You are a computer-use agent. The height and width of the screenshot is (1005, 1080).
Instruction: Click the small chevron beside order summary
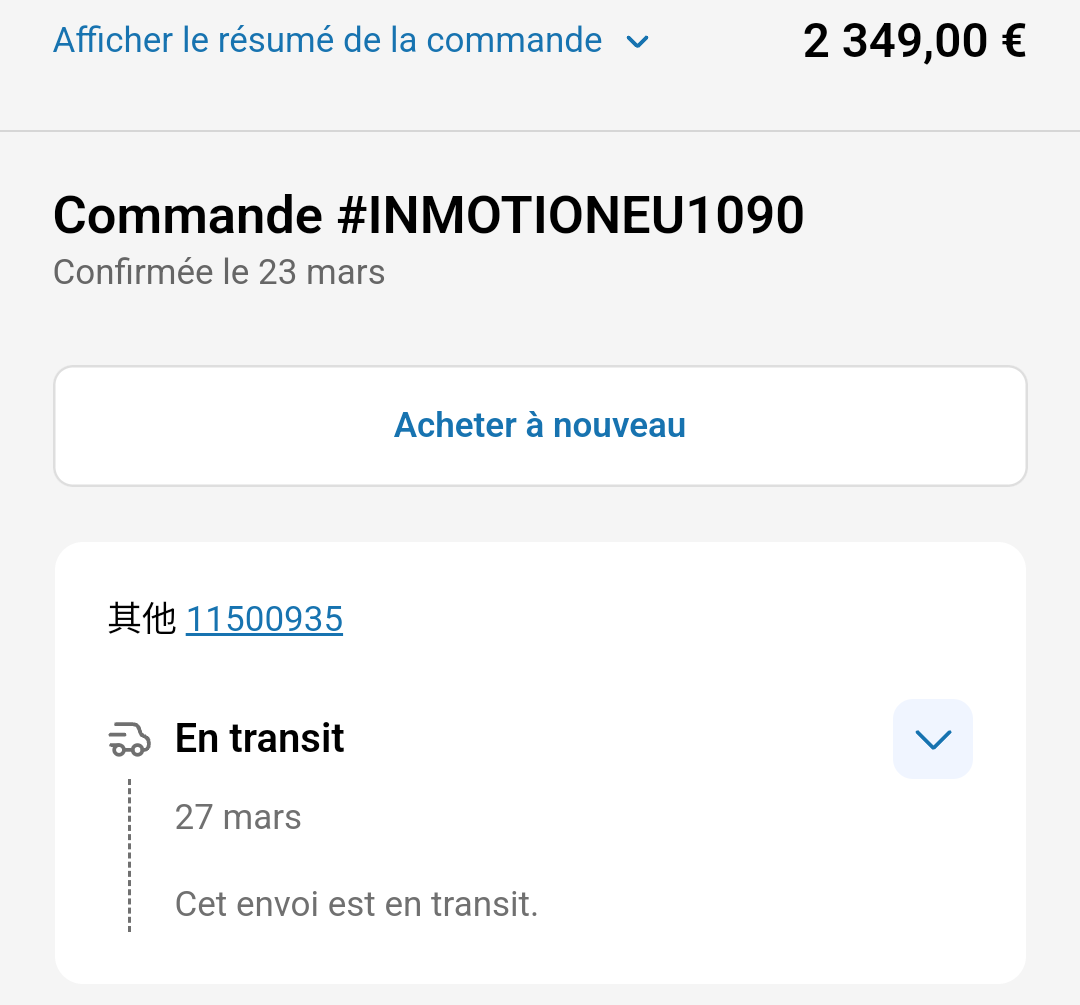[x=637, y=42]
